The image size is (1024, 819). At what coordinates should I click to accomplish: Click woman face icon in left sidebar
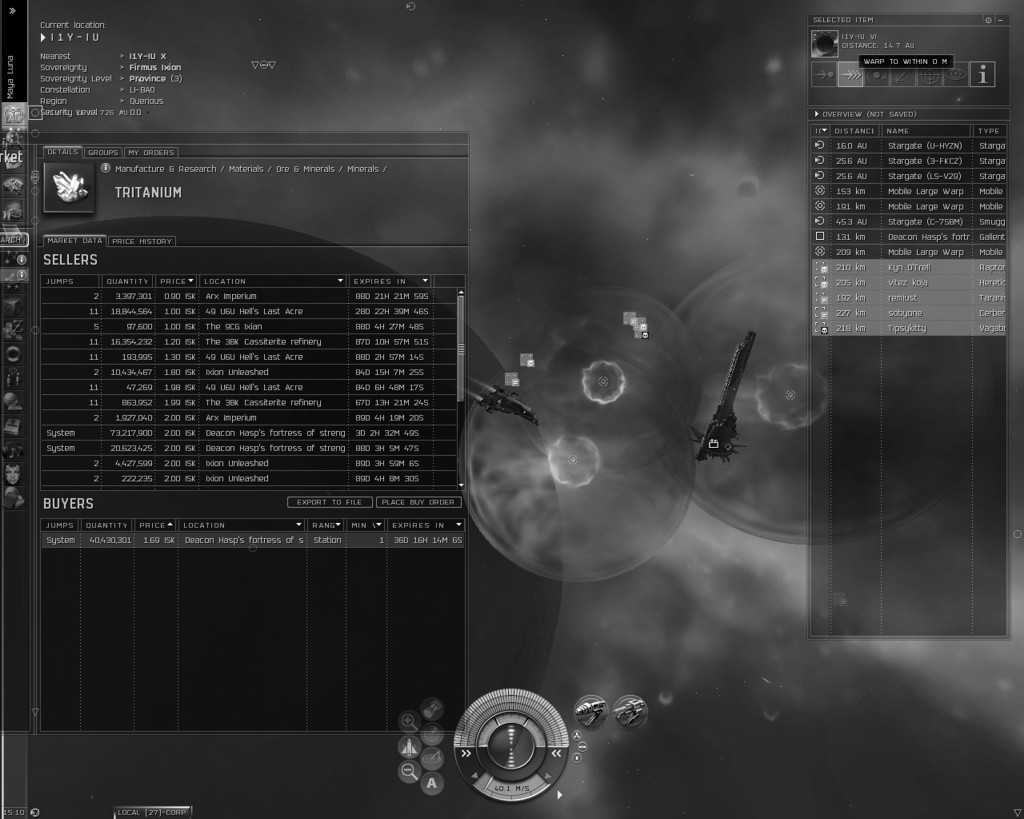click(13, 474)
